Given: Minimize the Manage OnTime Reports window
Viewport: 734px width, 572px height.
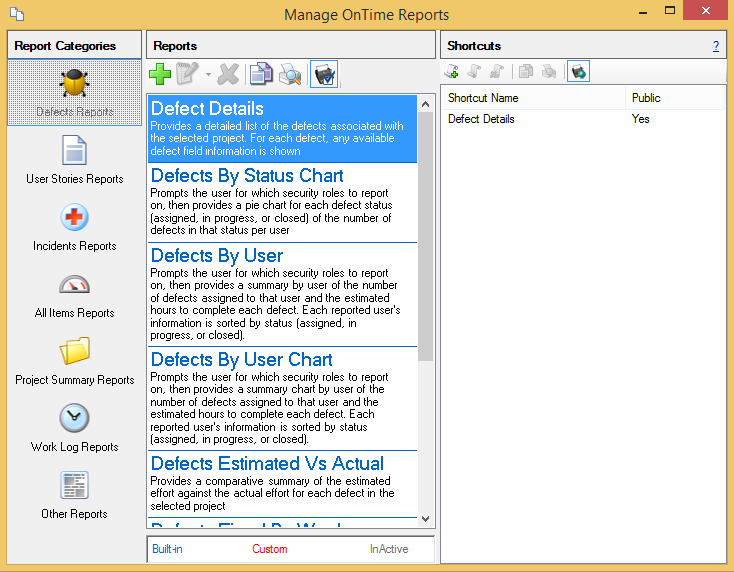Looking at the screenshot, I should pyautogui.click(x=643, y=11).
